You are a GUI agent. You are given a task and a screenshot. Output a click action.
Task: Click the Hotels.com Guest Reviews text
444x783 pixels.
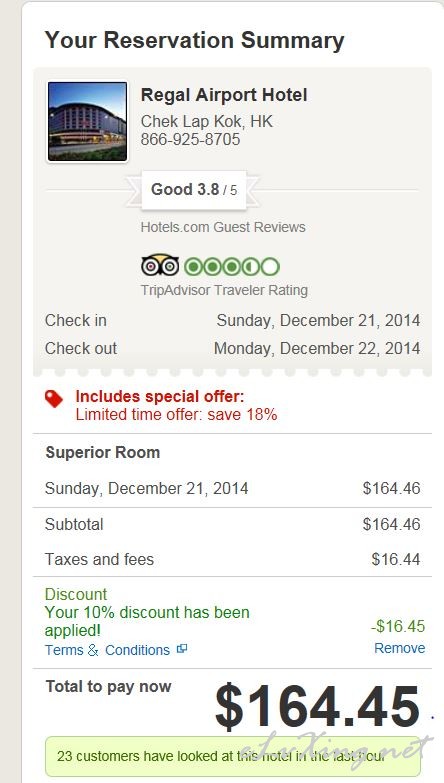pos(223,227)
